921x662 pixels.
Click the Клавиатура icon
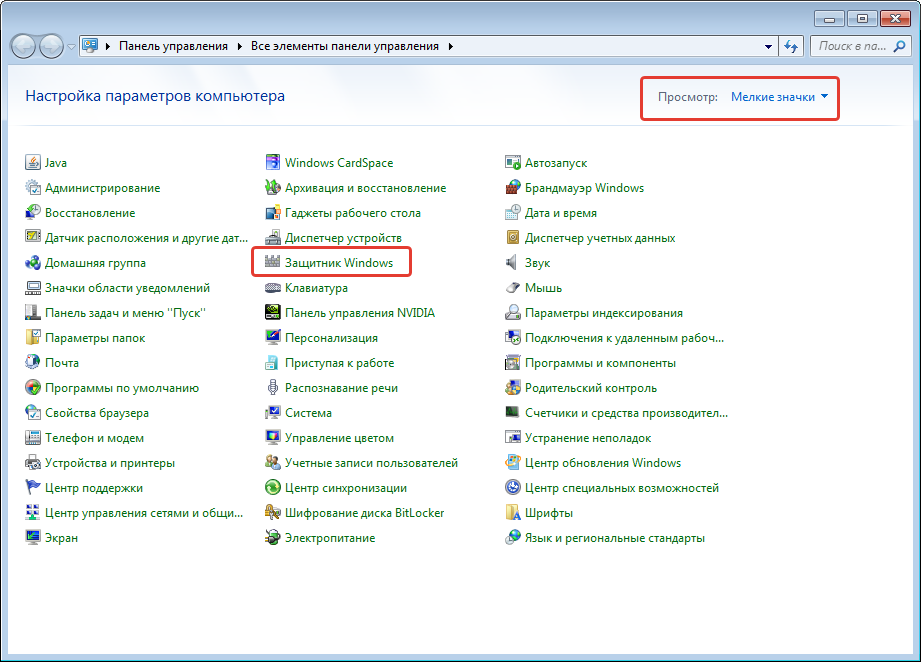[x=273, y=288]
